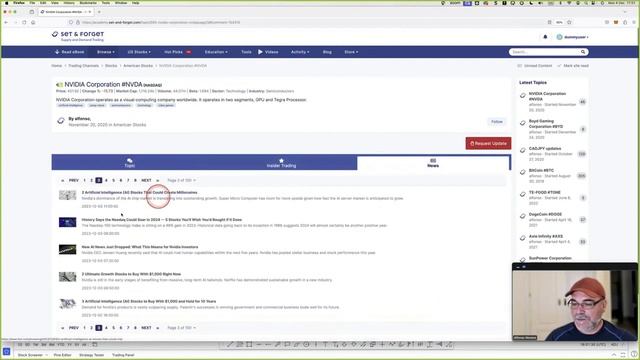Switch to the Topic tab
This screenshot has height=360, width=640.
(129, 162)
